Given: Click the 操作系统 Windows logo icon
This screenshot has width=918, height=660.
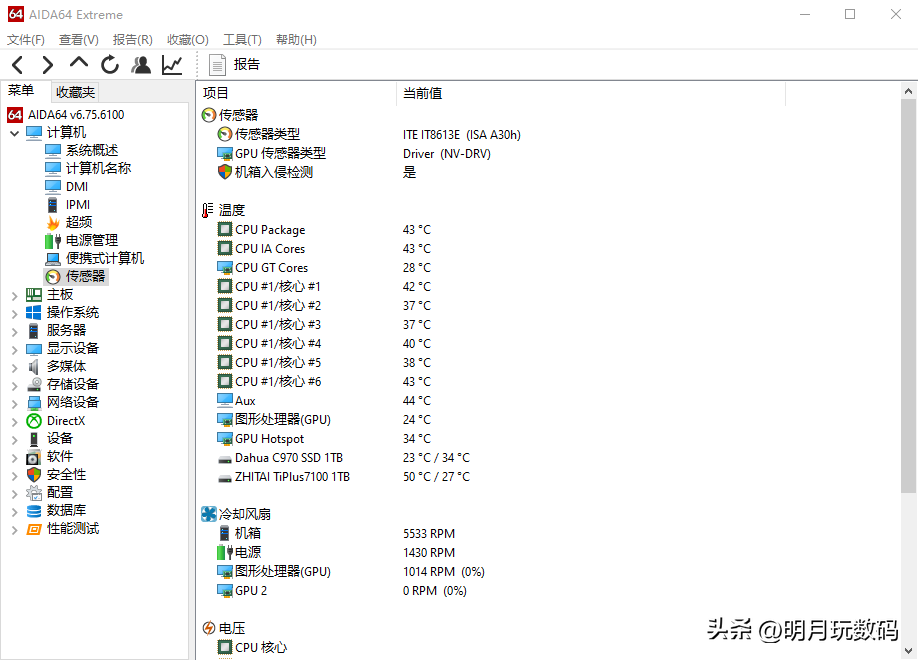Looking at the screenshot, I should [x=34, y=313].
